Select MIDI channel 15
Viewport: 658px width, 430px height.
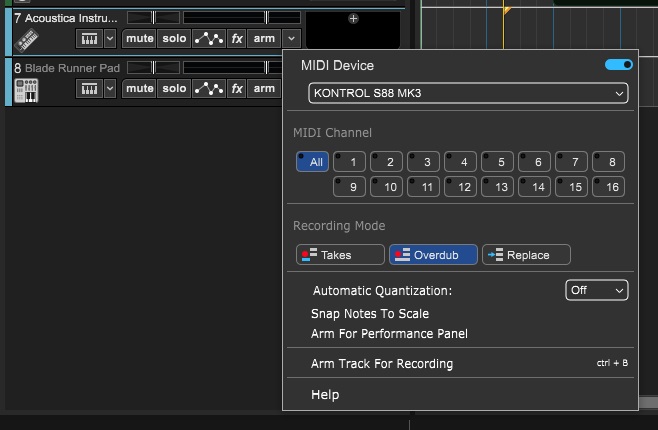[x=571, y=187]
